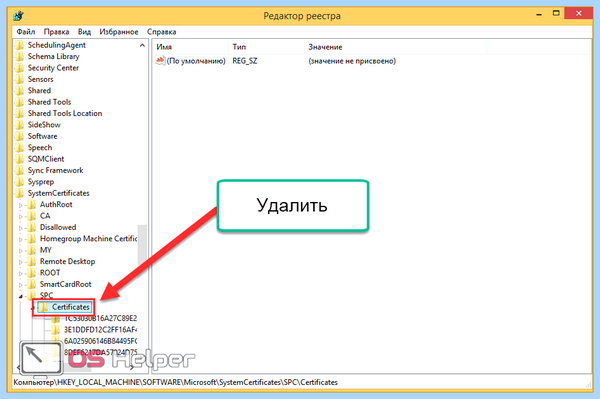Select the Sensors key

pyautogui.click(x=41, y=79)
